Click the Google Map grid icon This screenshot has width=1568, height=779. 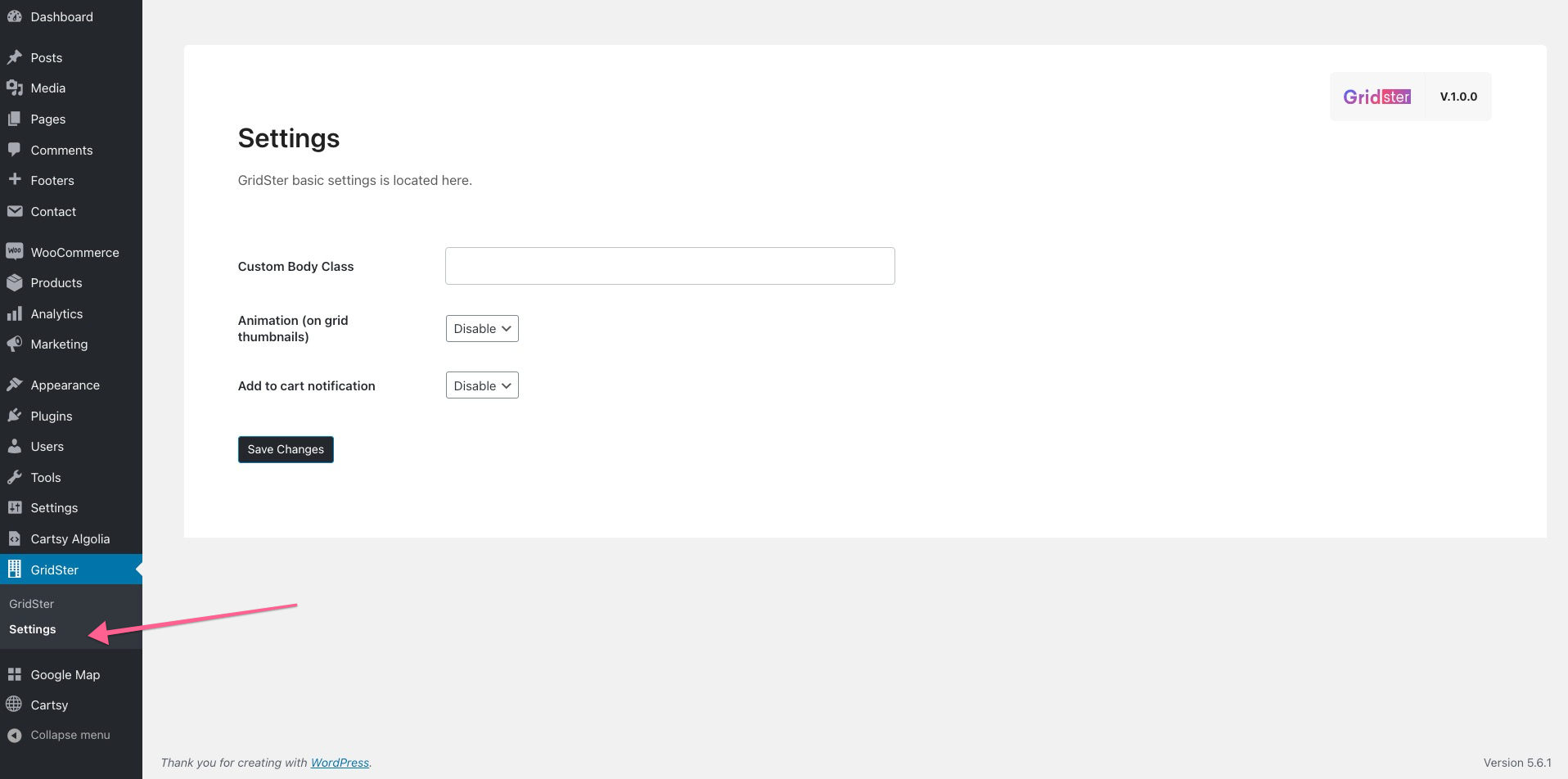point(14,674)
